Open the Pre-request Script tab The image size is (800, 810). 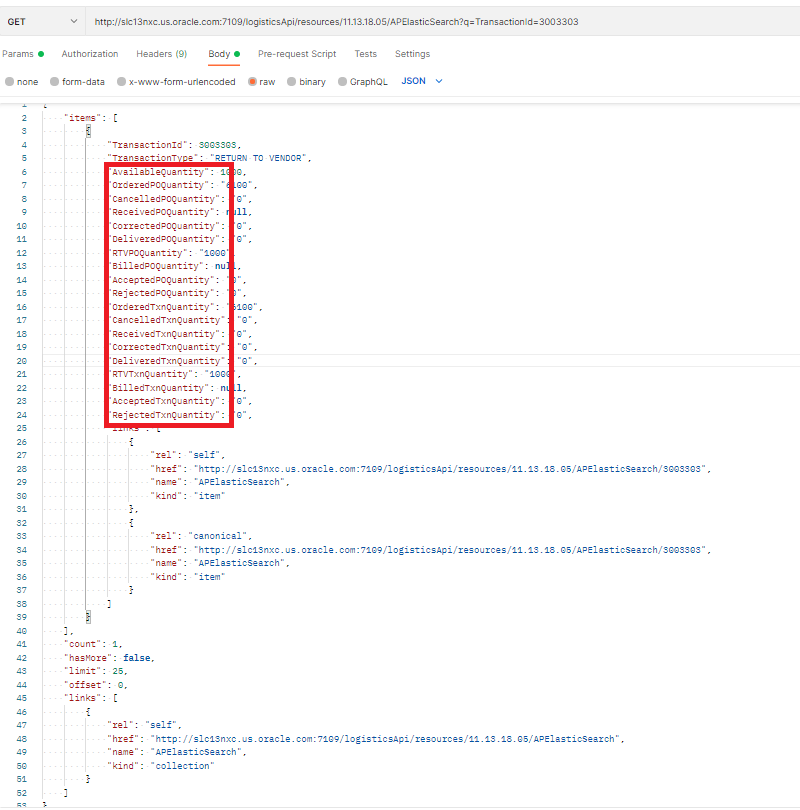(x=297, y=54)
